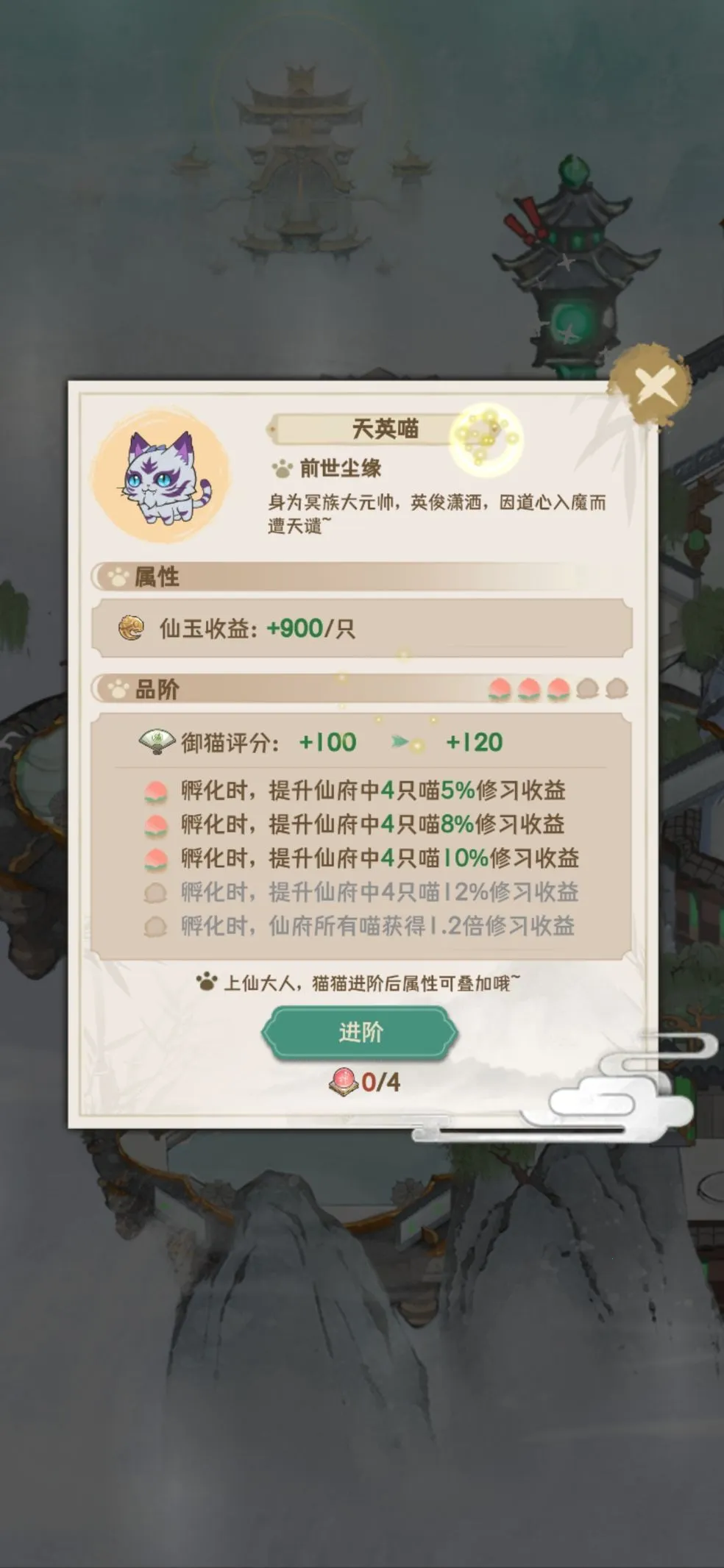Image resolution: width=724 pixels, height=1568 pixels.
Task: Tap the locked 12%修习收益 bonus row
Action: [x=361, y=892]
